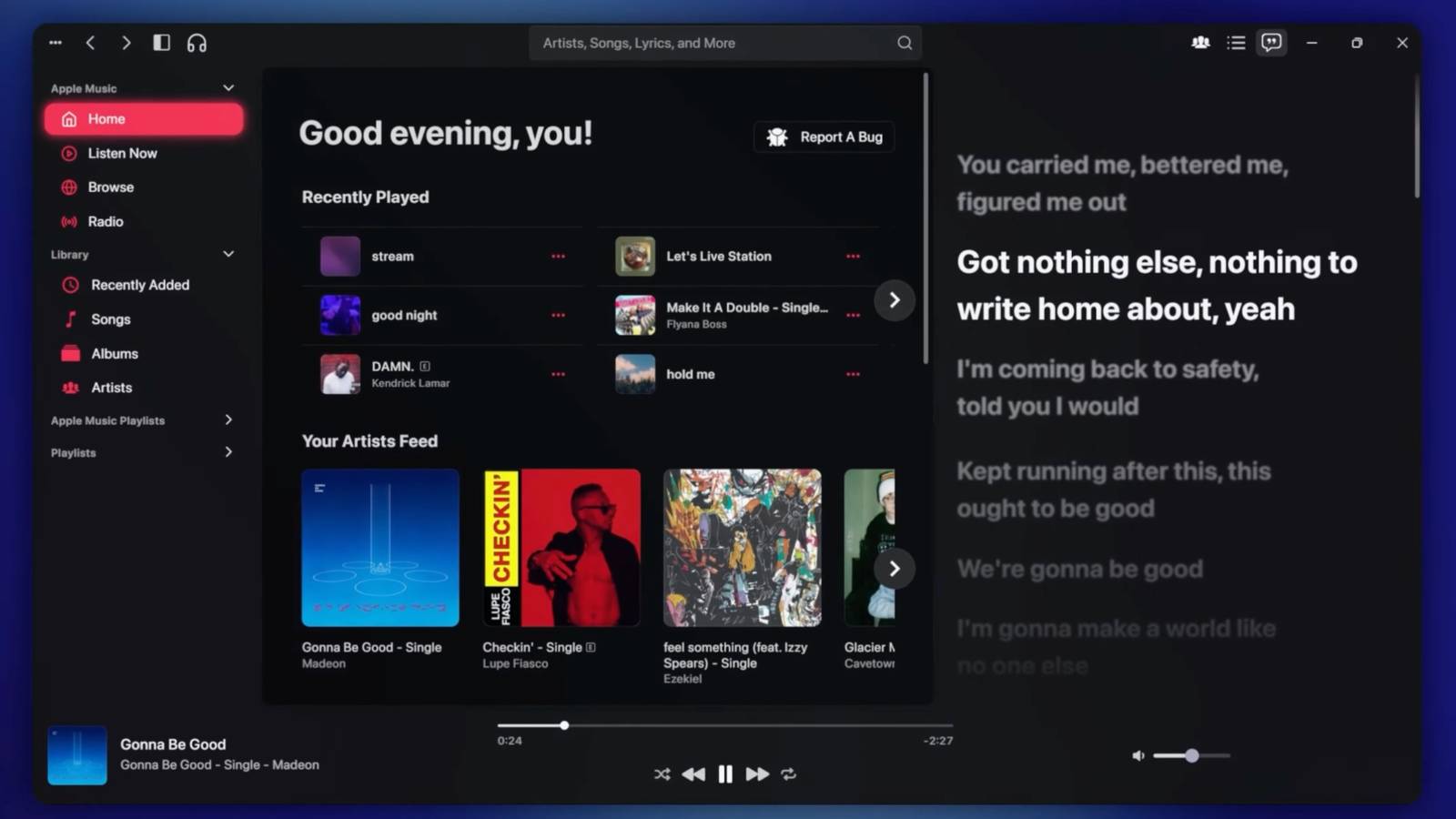This screenshot has width=1456, height=819.
Task: Click the headphones audio icon
Action: click(197, 43)
